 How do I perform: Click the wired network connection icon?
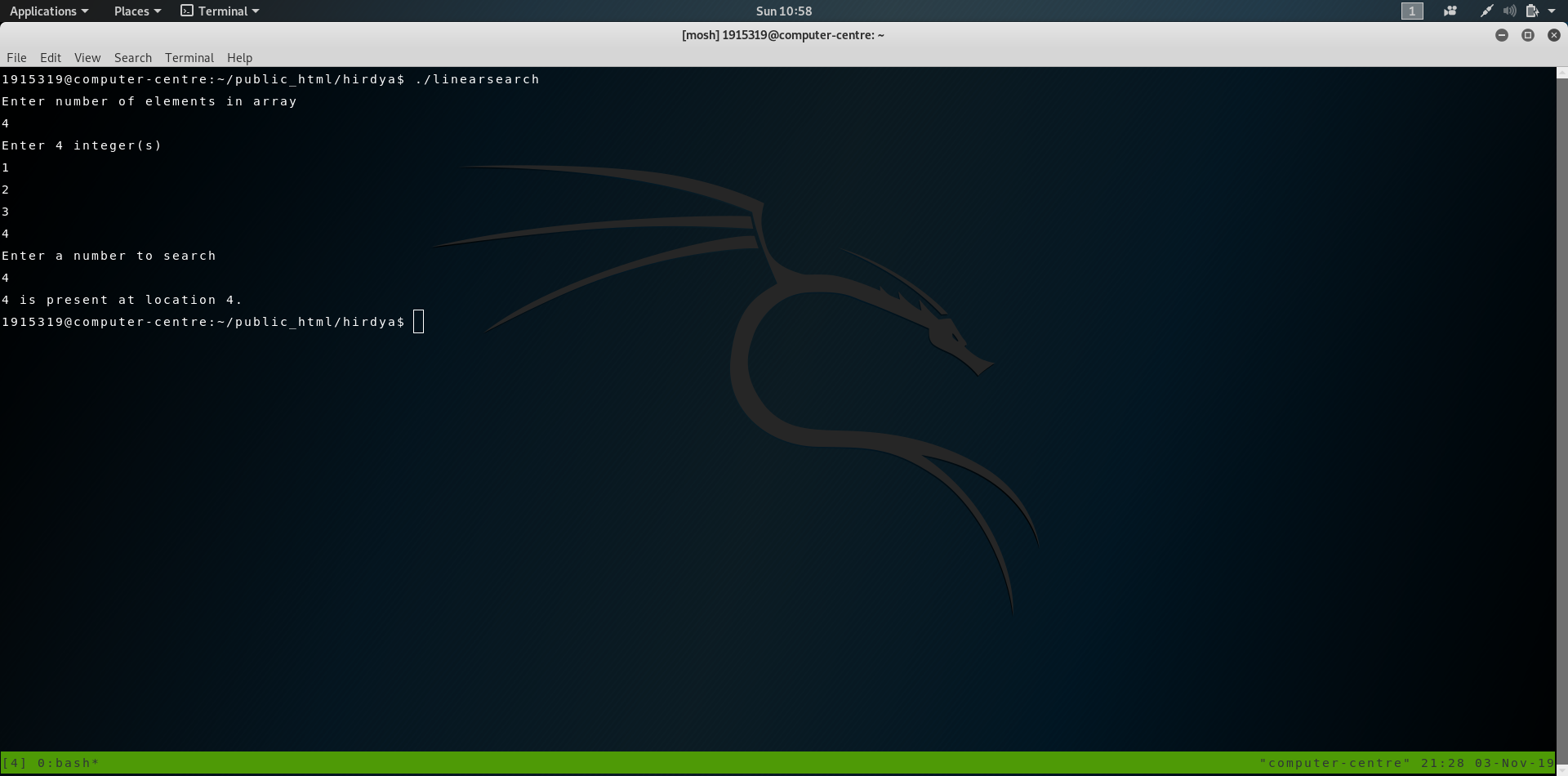[1486, 11]
